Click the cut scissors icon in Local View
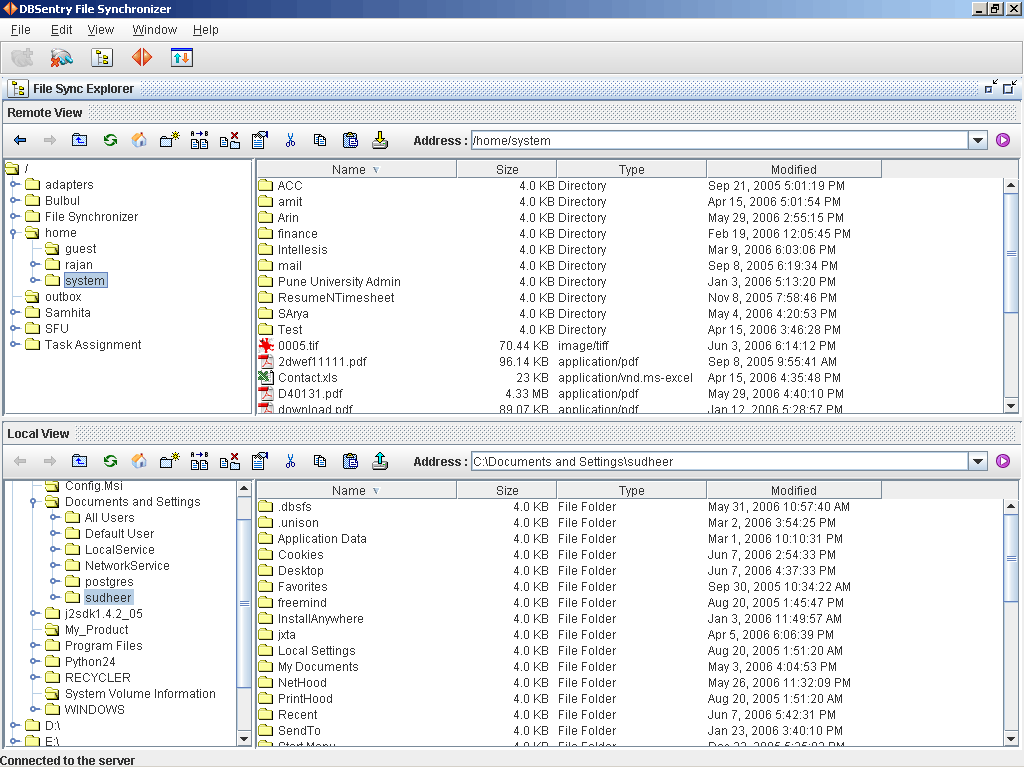 [290, 461]
